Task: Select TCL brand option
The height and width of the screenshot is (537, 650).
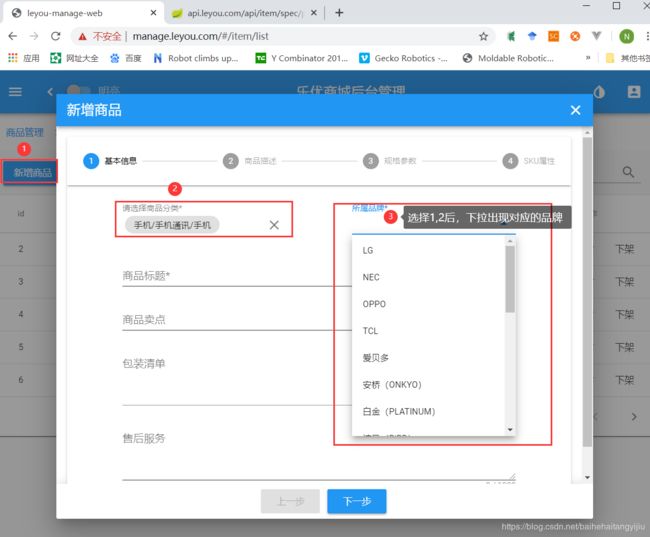Action: pyautogui.click(x=428, y=331)
